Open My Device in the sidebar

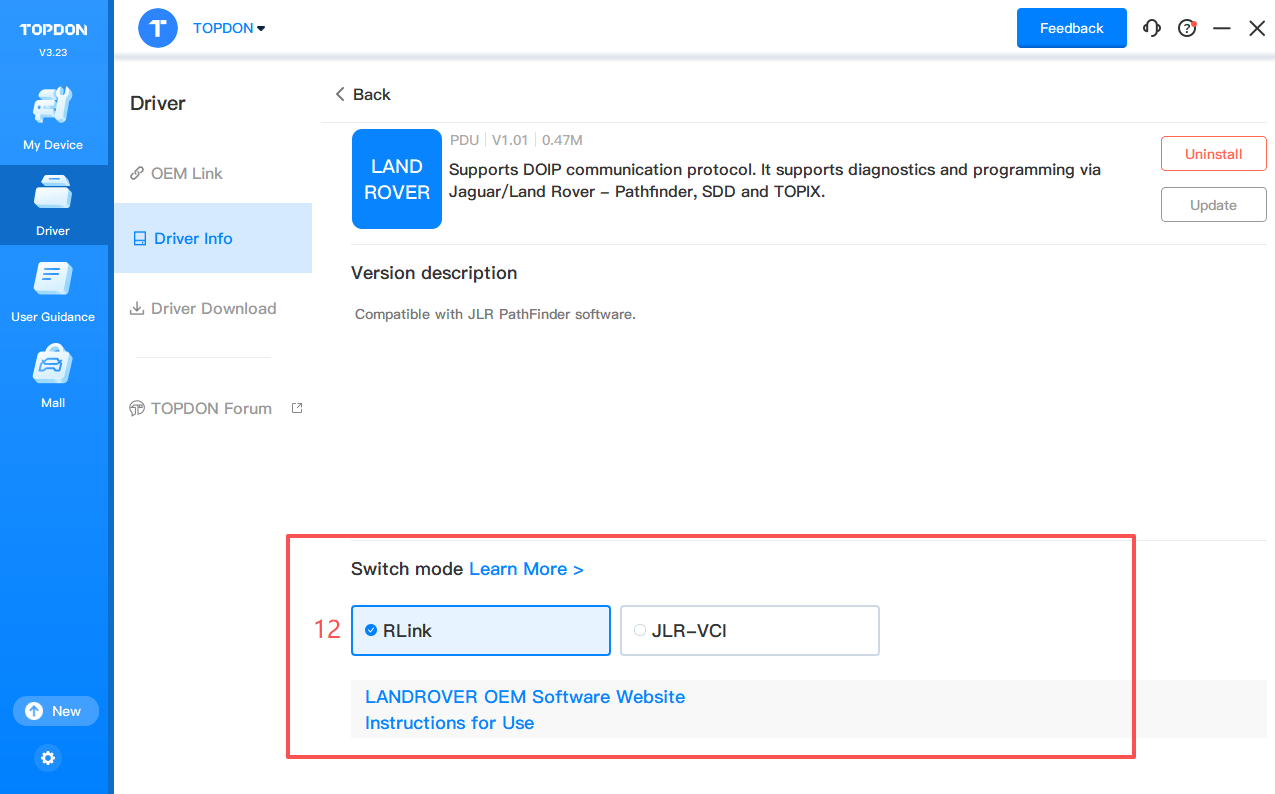click(53, 118)
